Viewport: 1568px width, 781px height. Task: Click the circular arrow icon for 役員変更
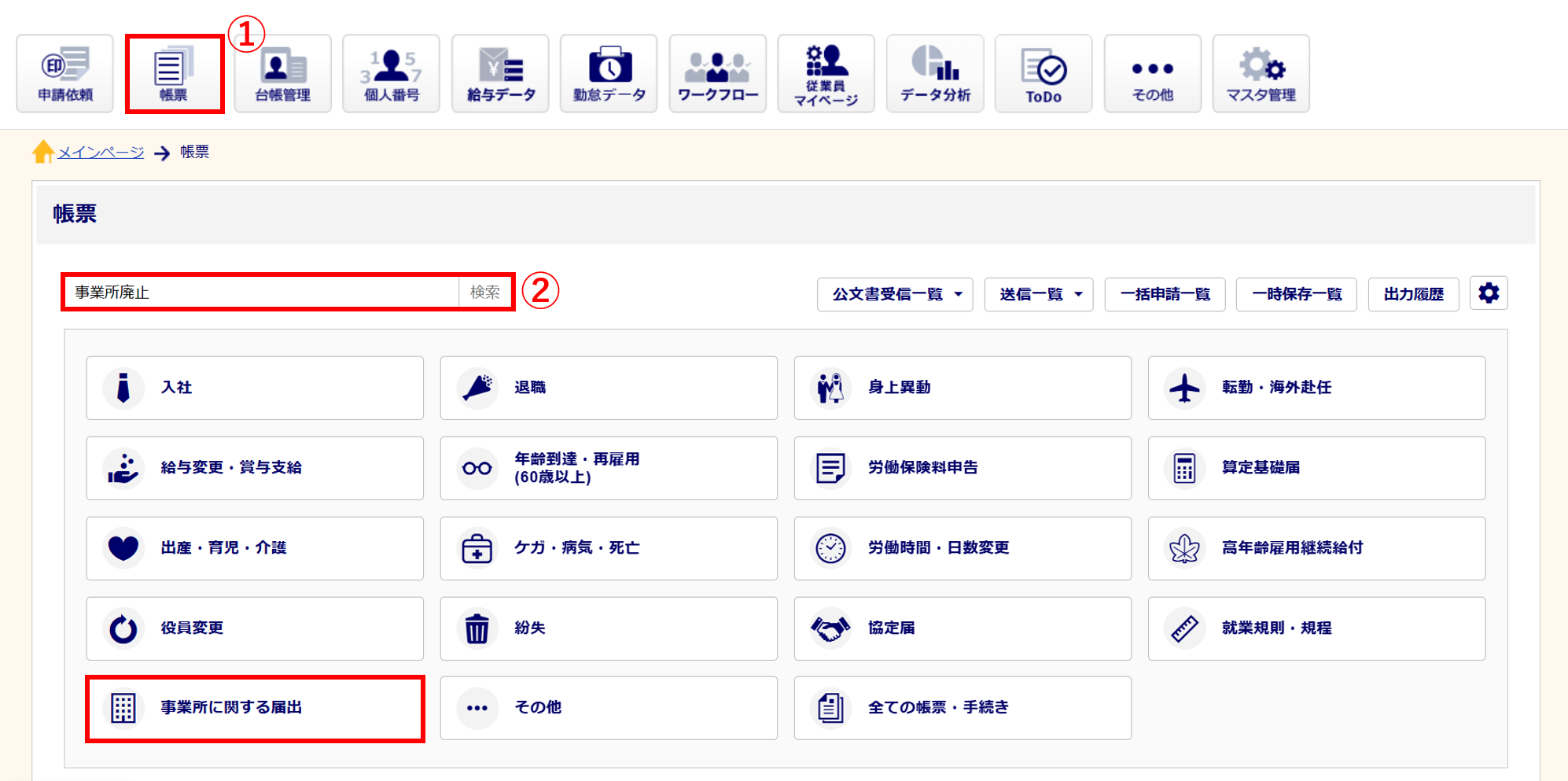click(123, 628)
